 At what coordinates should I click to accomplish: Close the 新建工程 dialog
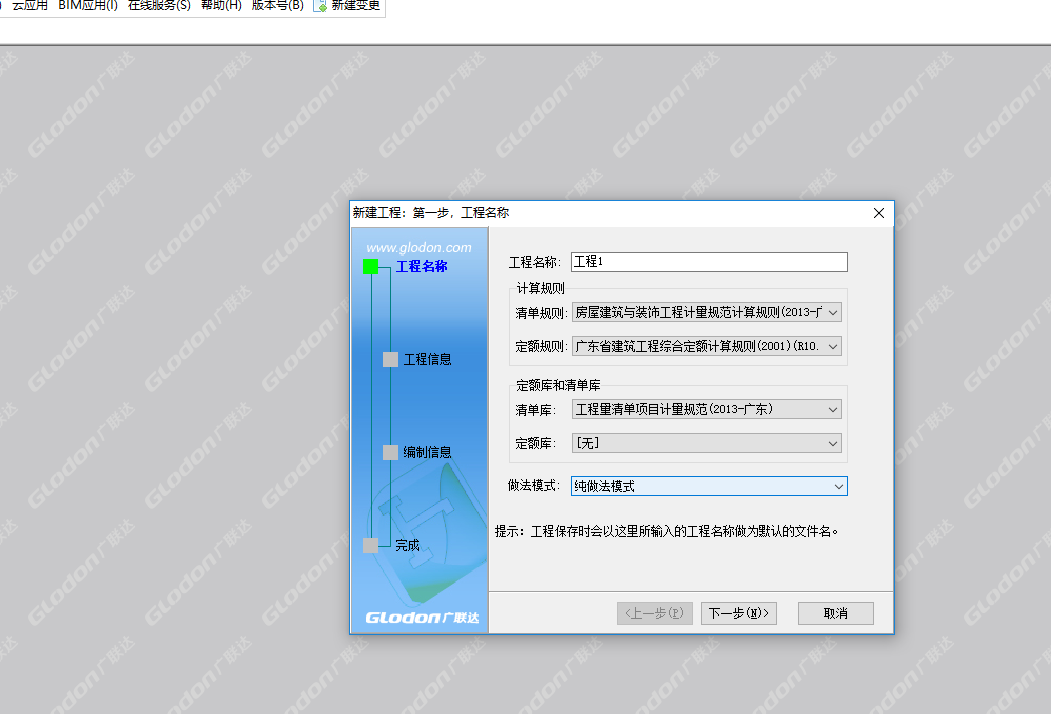tap(879, 213)
